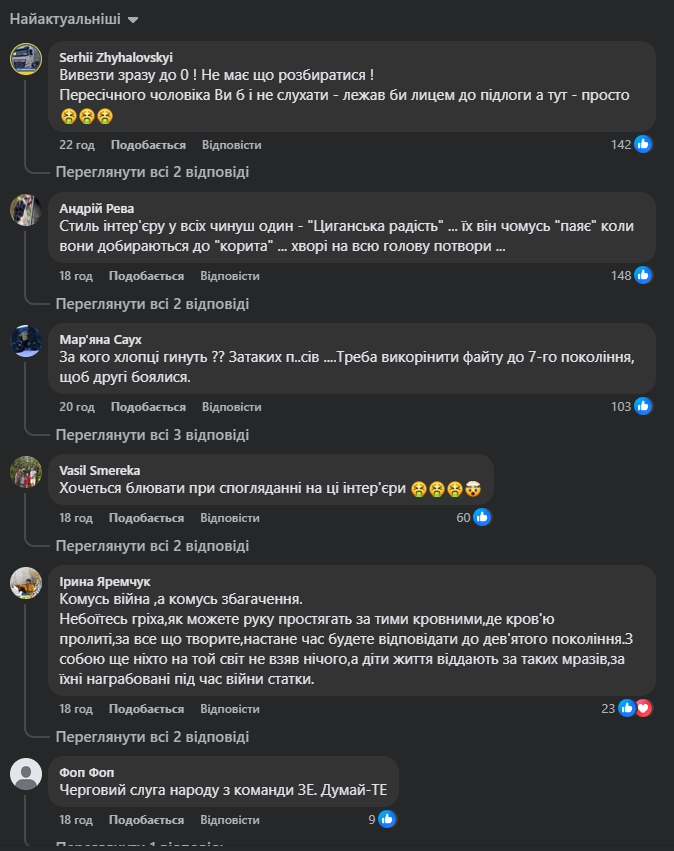Like Vasil Smereka's comment via Подобається
The image size is (674, 851).
tap(146, 518)
